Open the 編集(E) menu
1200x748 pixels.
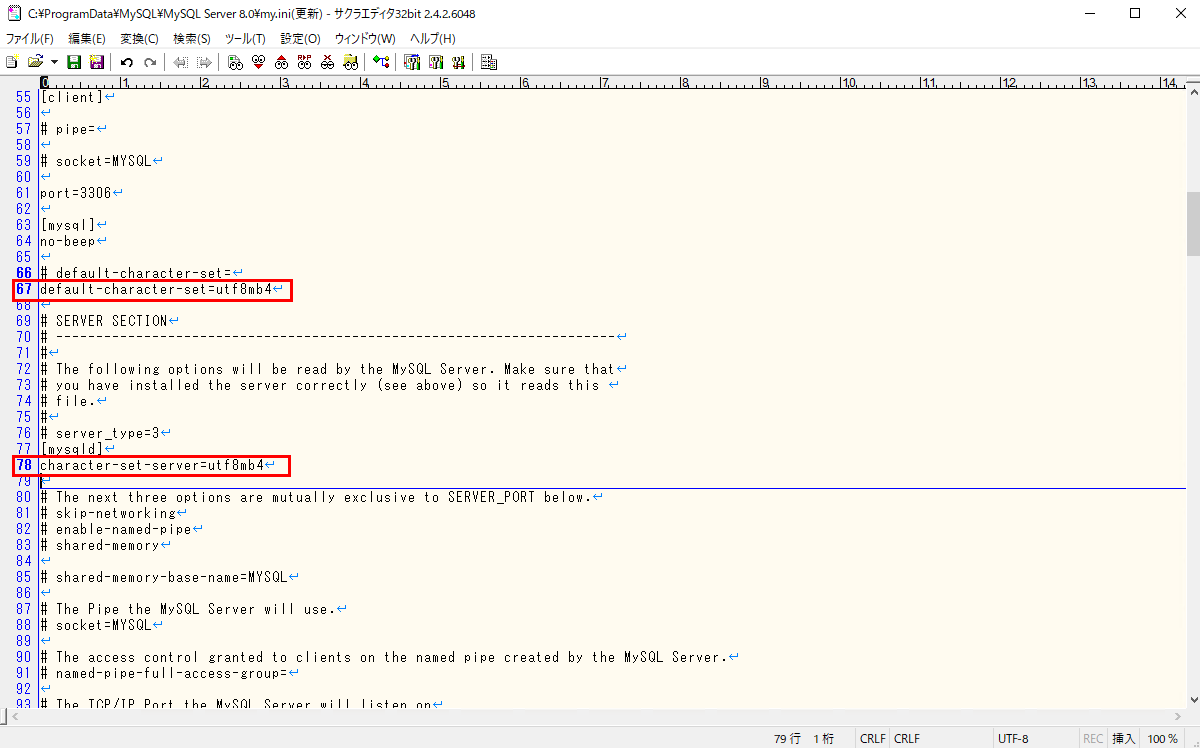point(87,38)
